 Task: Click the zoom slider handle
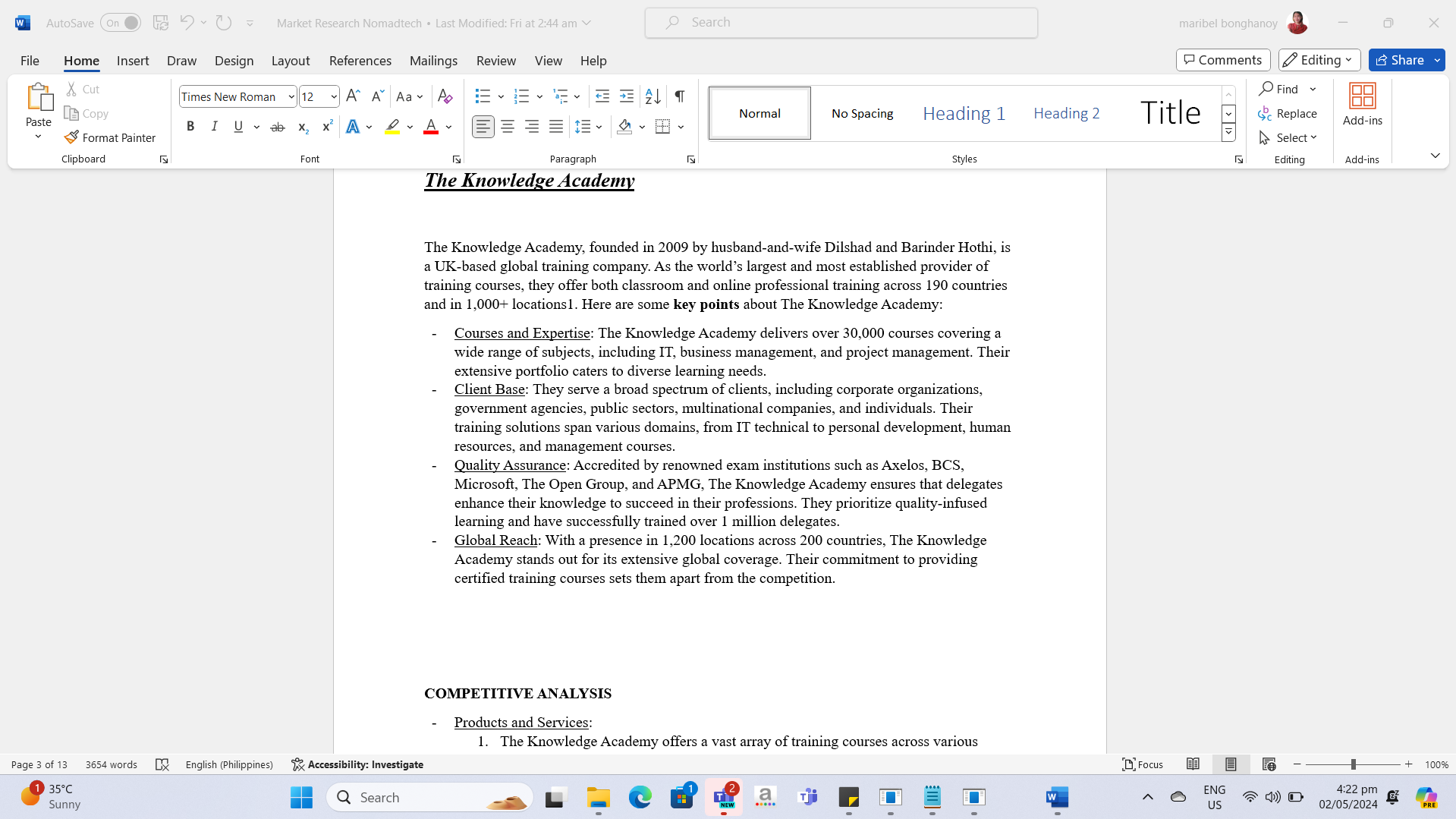click(x=1353, y=764)
